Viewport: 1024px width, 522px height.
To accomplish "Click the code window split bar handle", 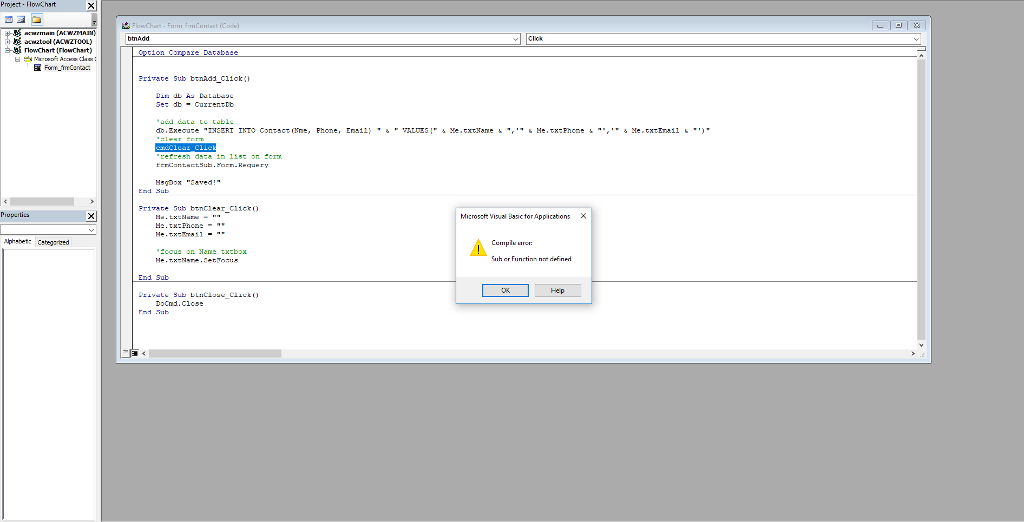I will coord(921,49).
